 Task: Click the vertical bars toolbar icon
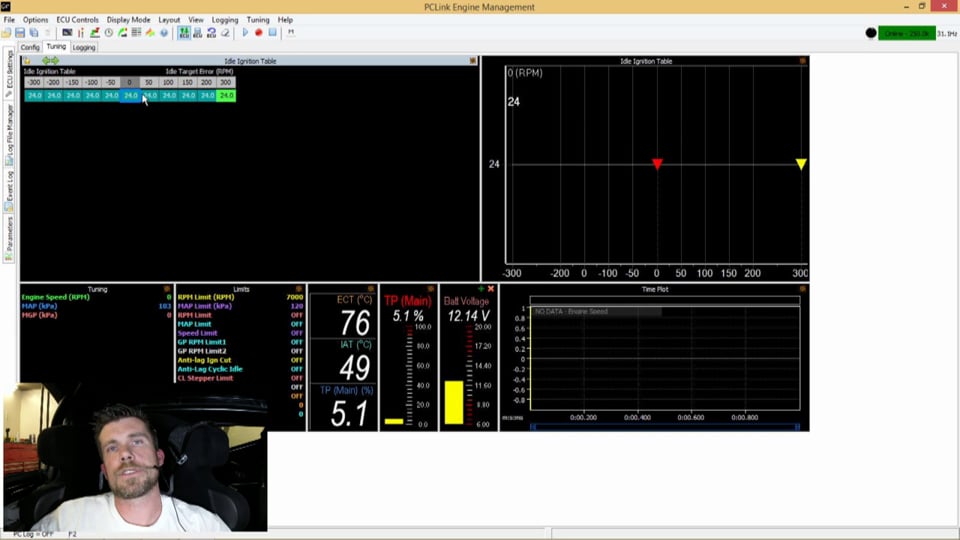[81, 32]
